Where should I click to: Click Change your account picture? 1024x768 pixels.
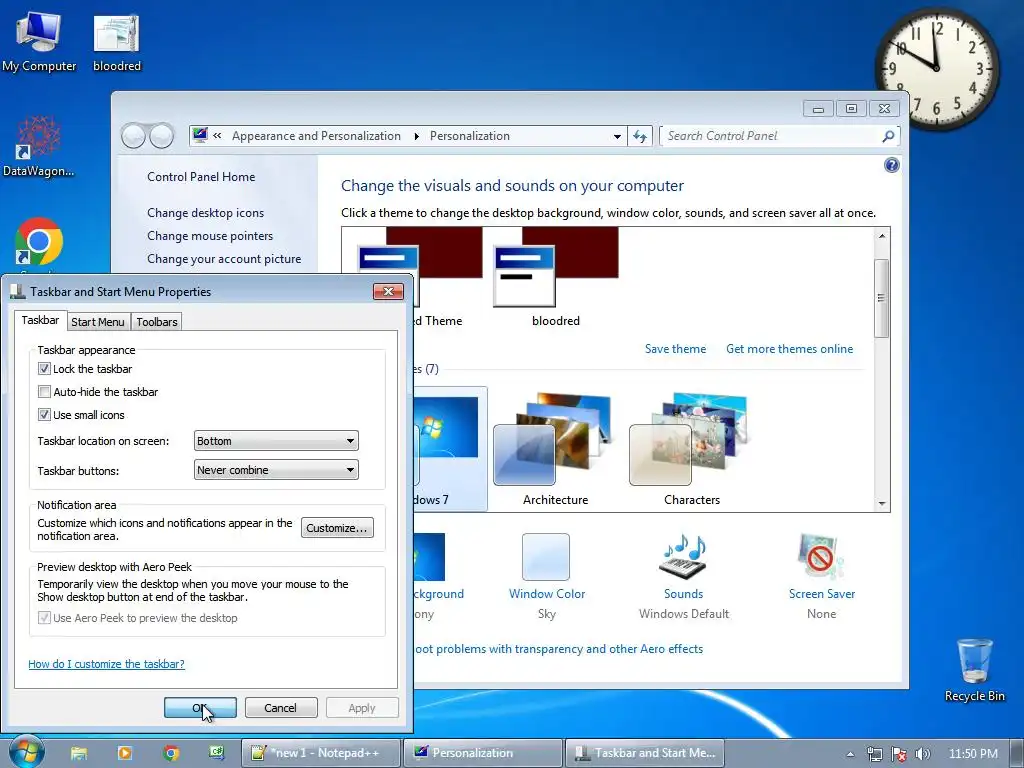click(x=224, y=259)
